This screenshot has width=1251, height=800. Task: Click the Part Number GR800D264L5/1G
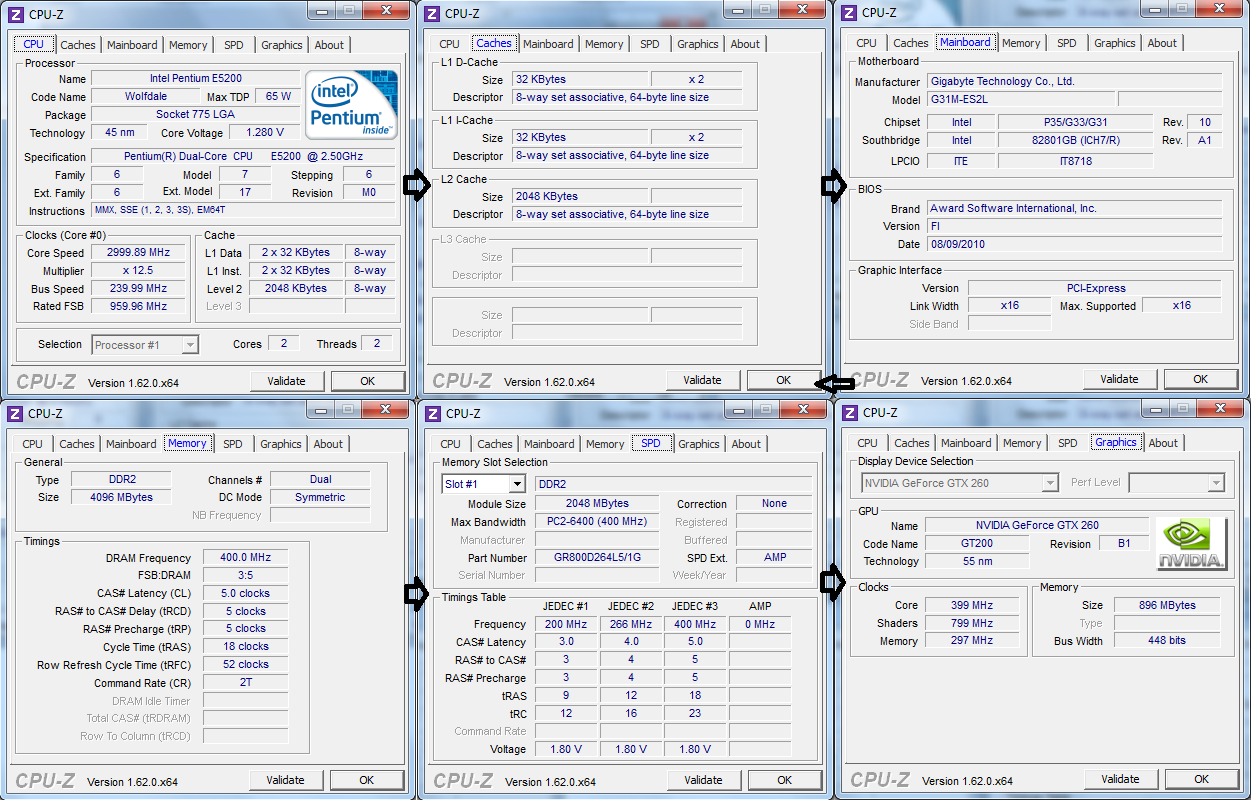click(x=597, y=558)
